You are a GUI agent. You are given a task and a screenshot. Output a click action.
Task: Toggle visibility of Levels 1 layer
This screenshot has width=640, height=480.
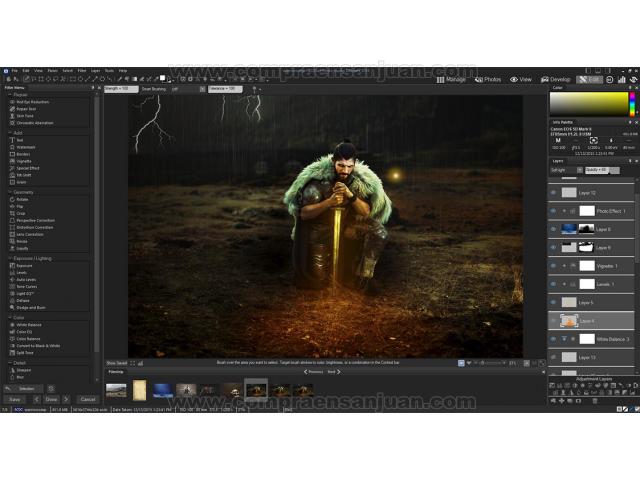(553, 284)
